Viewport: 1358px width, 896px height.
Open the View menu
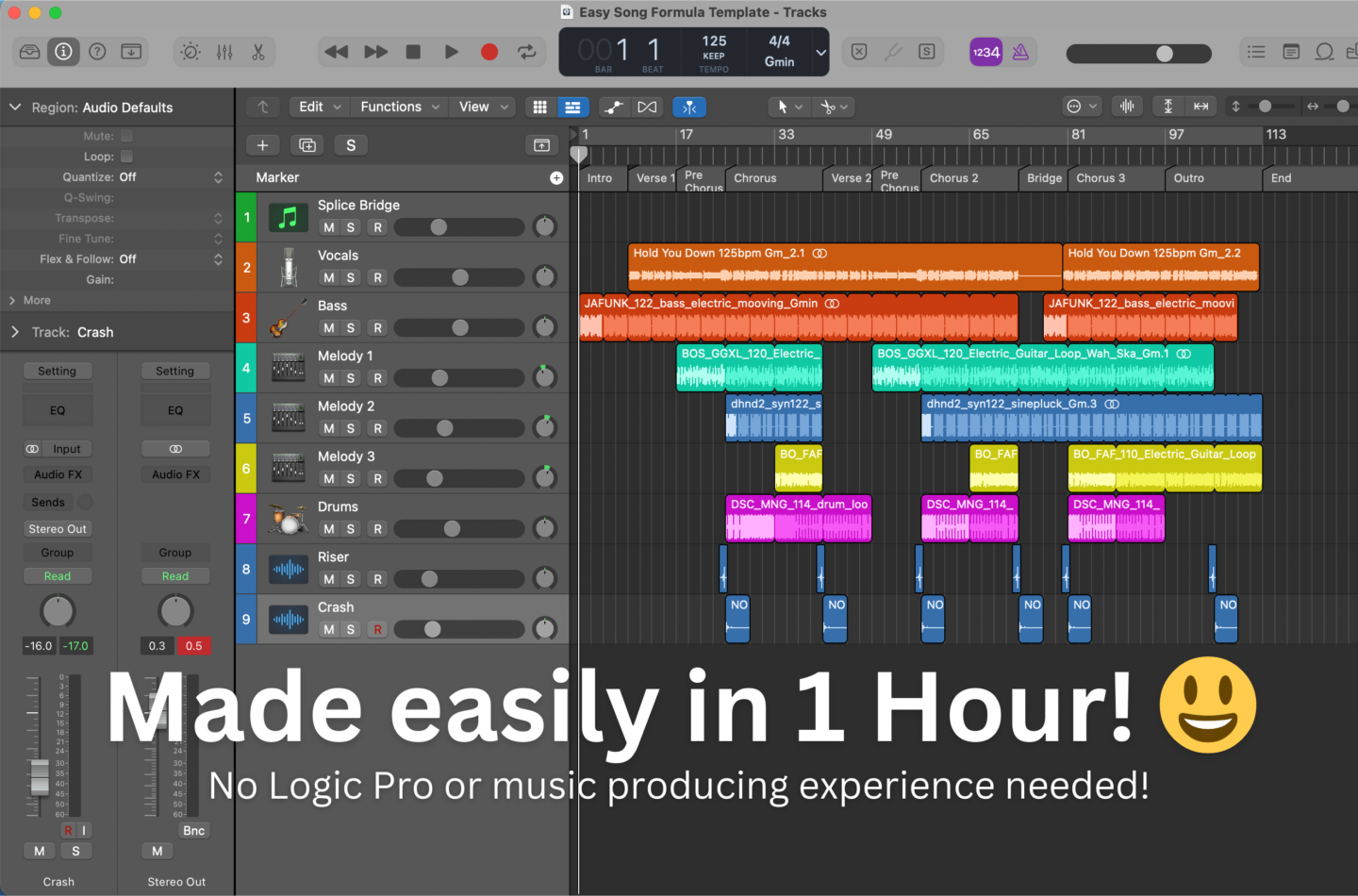point(482,107)
